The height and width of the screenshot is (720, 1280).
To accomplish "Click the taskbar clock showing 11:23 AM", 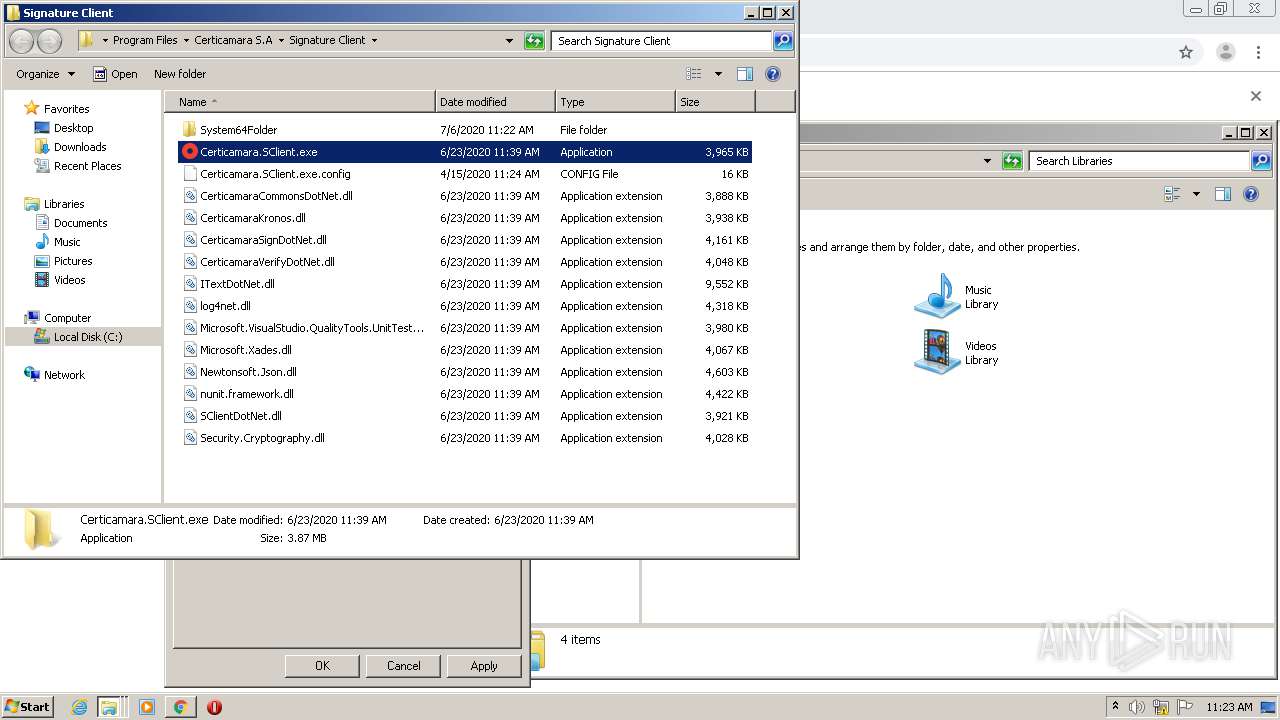I will pyautogui.click(x=1229, y=707).
